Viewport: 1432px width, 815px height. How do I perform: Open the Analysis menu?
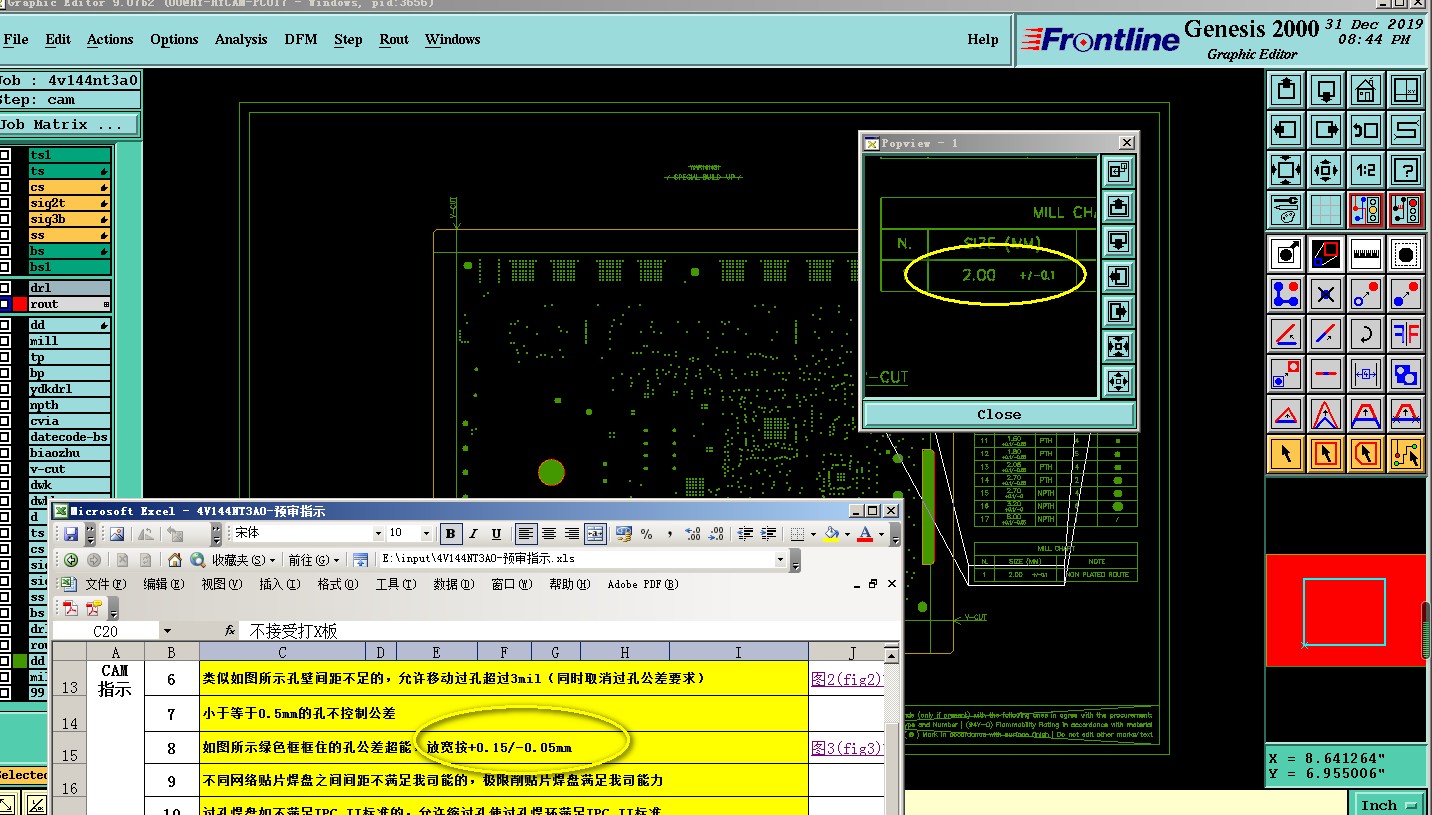pyautogui.click(x=240, y=39)
